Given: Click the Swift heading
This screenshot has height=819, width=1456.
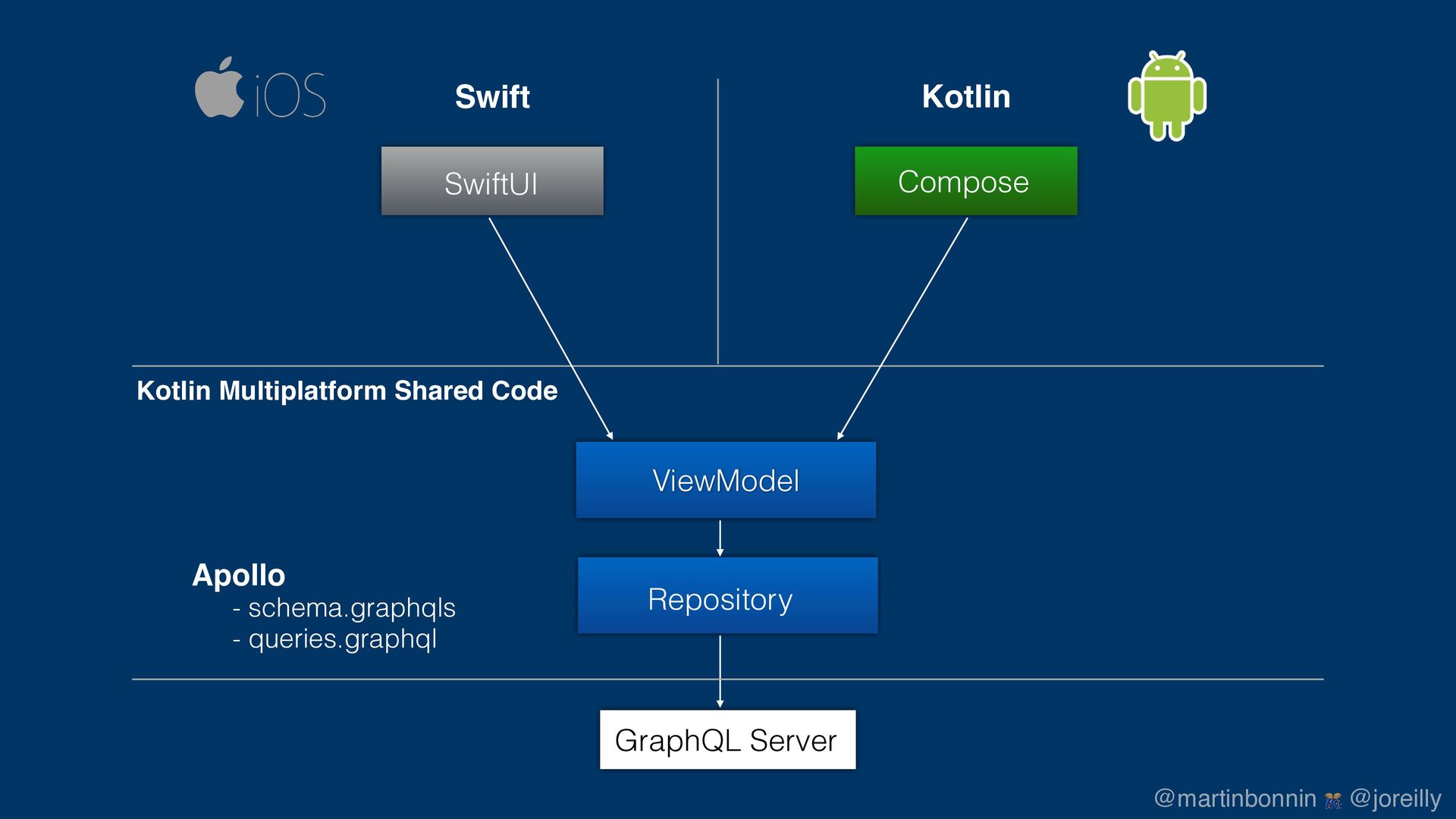Looking at the screenshot, I should click(x=492, y=97).
